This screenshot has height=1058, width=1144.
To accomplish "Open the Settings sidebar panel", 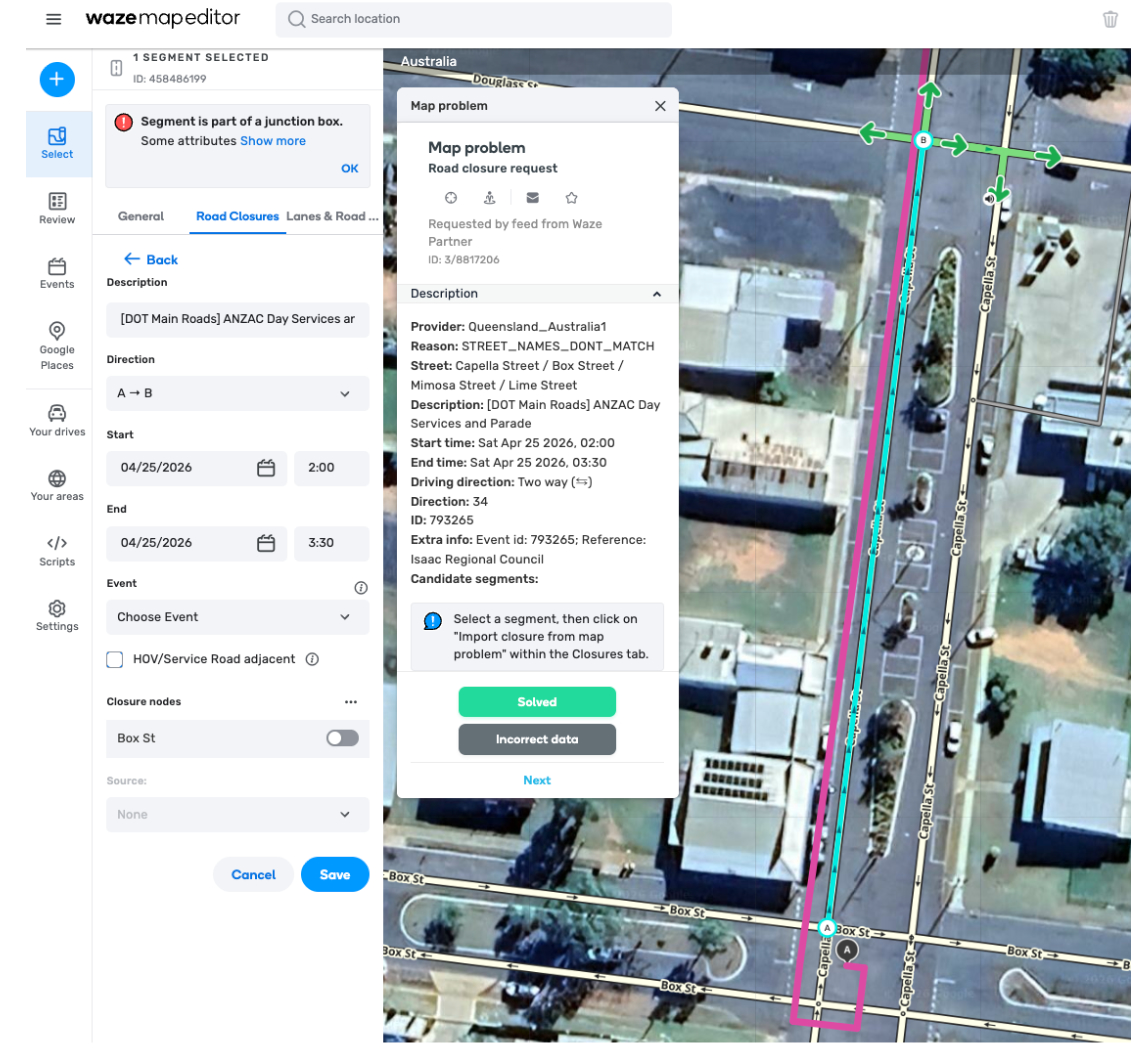I will tap(57, 616).
